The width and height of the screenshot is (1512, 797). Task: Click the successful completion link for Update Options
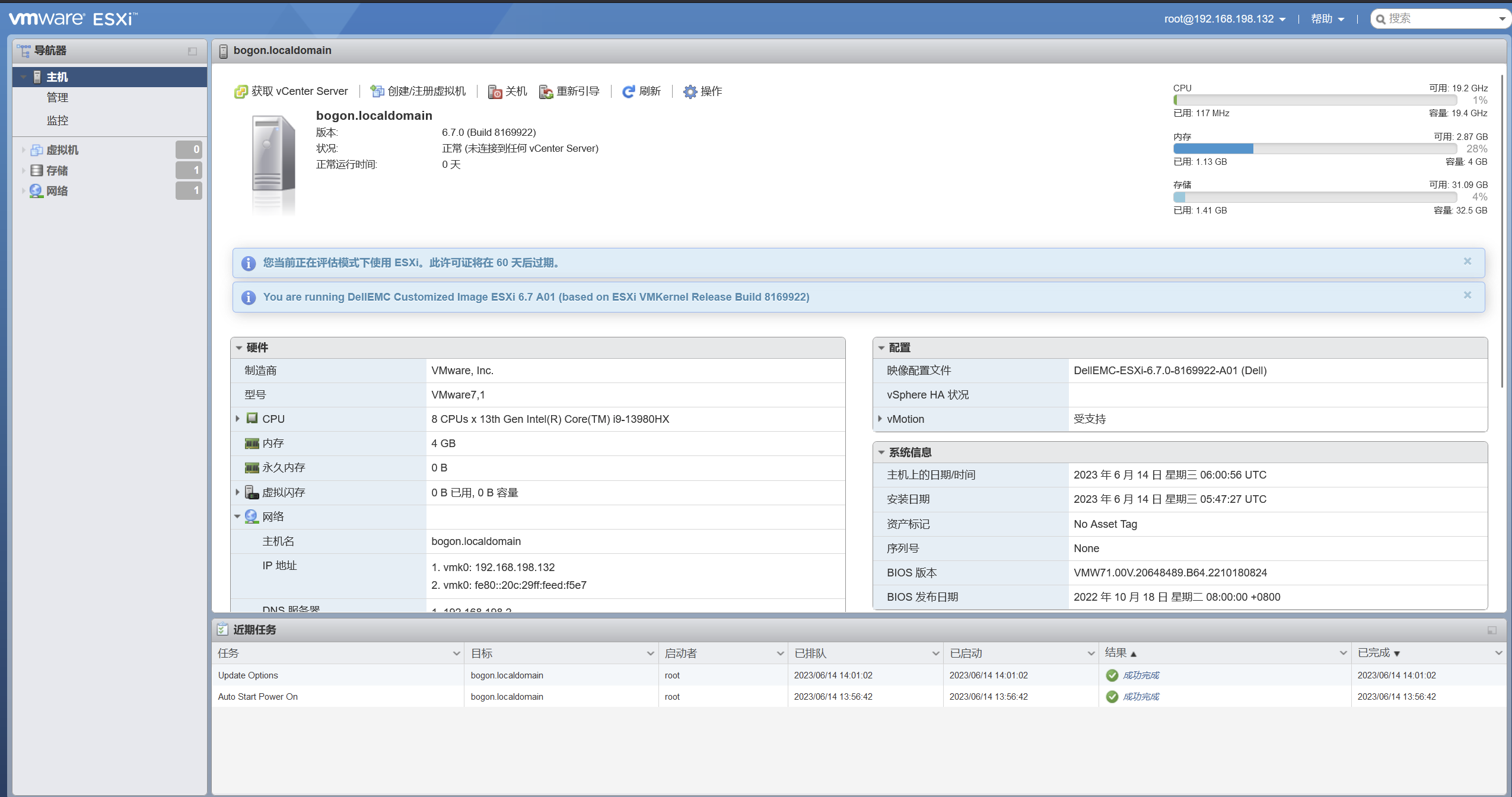pyautogui.click(x=1141, y=675)
